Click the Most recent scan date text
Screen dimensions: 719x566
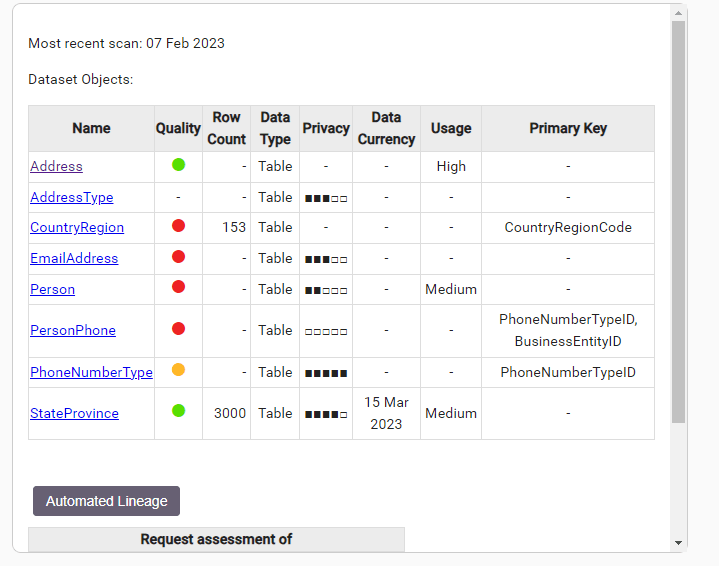pyautogui.click(x=127, y=44)
